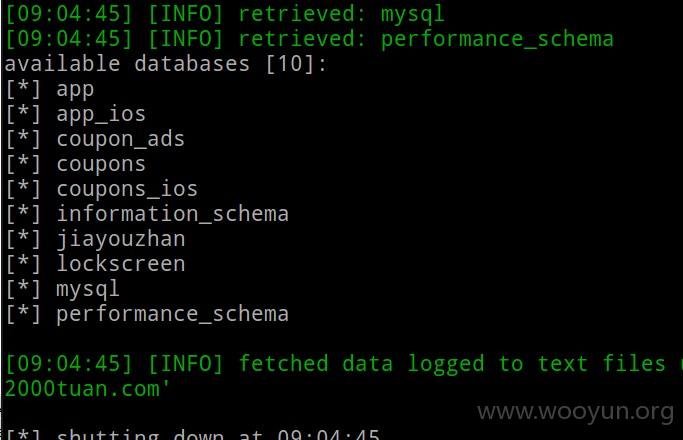Viewport: 683px width, 440px height.
Task: Click the 'app' database name
Action: (x=75, y=90)
